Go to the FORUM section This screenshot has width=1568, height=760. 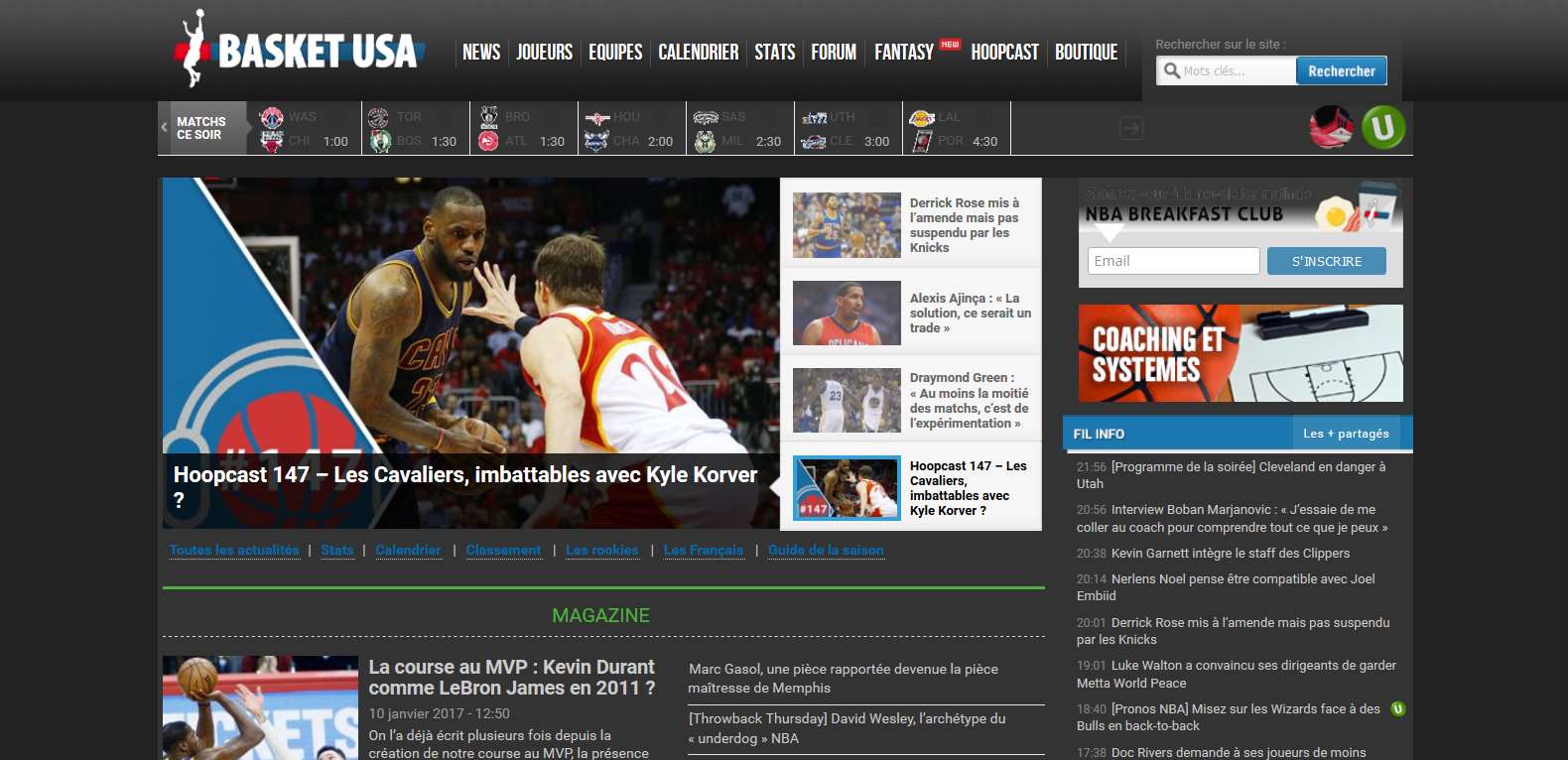click(834, 52)
